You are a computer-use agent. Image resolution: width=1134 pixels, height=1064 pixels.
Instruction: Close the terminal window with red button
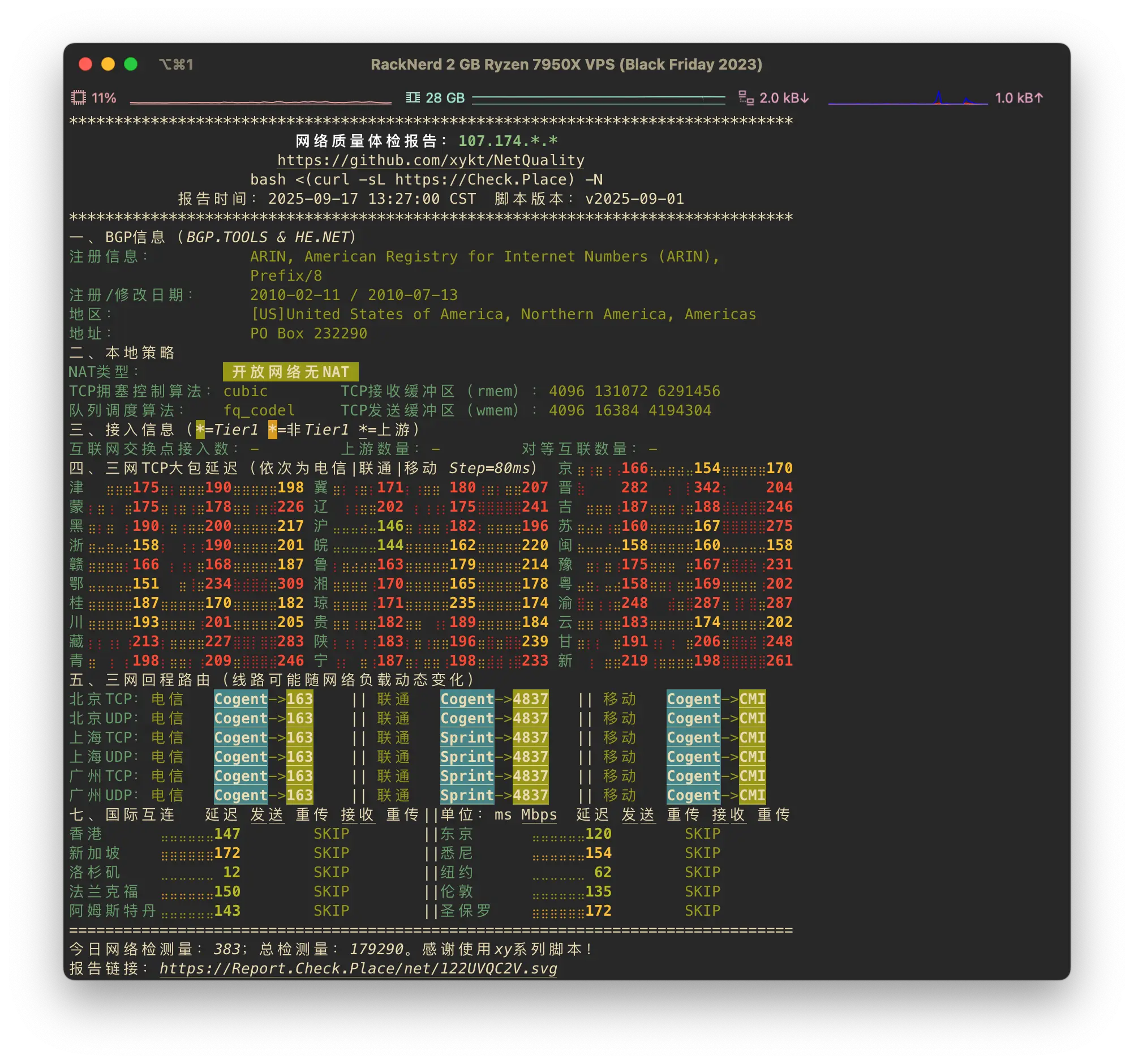(x=85, y=64)
